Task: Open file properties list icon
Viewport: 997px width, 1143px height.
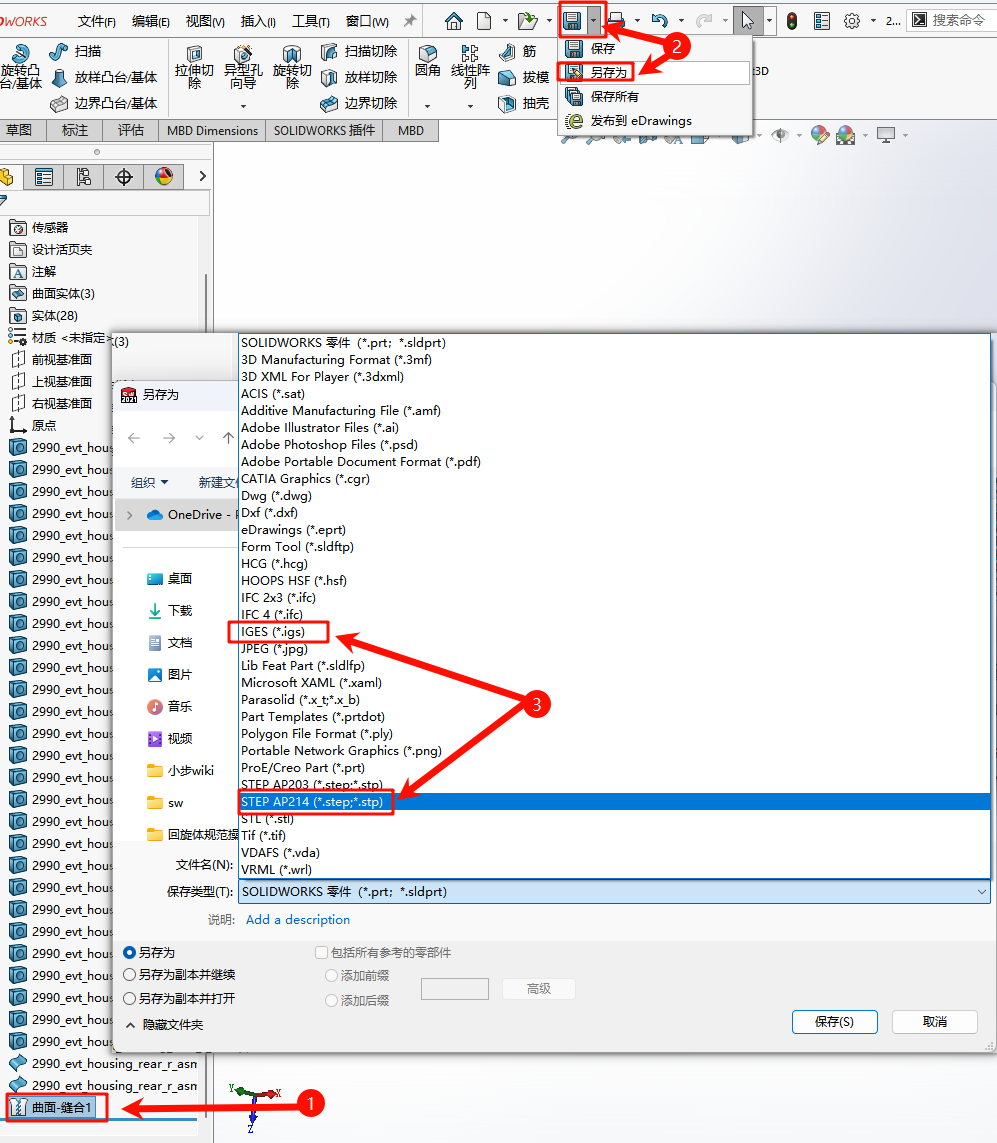Action: click(822, 21)
